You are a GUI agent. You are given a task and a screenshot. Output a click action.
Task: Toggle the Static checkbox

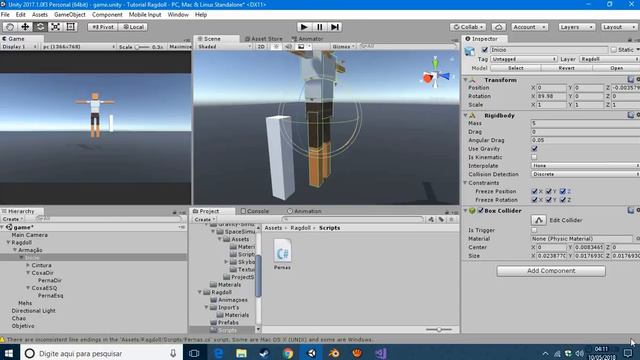click(x=613, y=50)
